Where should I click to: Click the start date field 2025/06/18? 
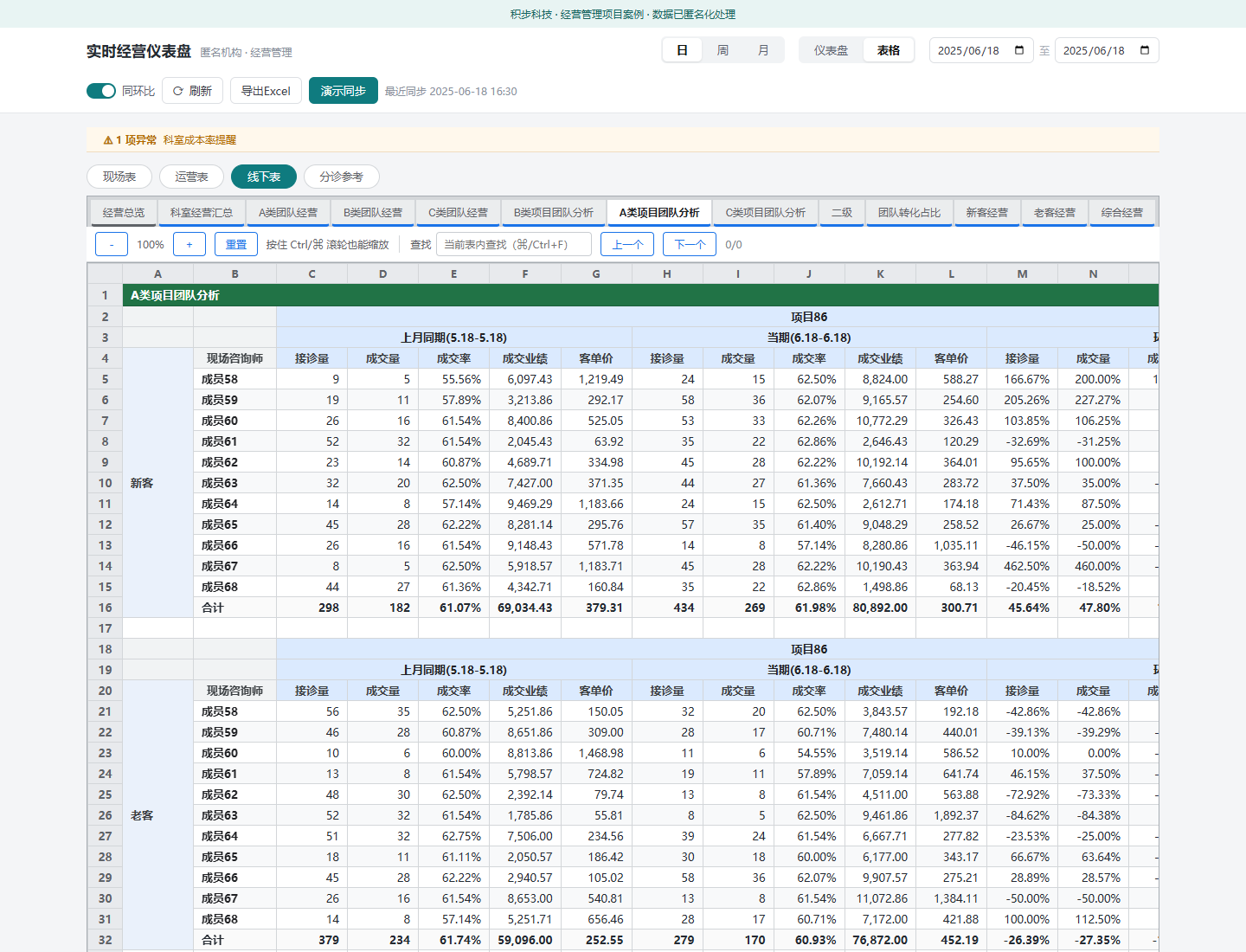[981, 50]
